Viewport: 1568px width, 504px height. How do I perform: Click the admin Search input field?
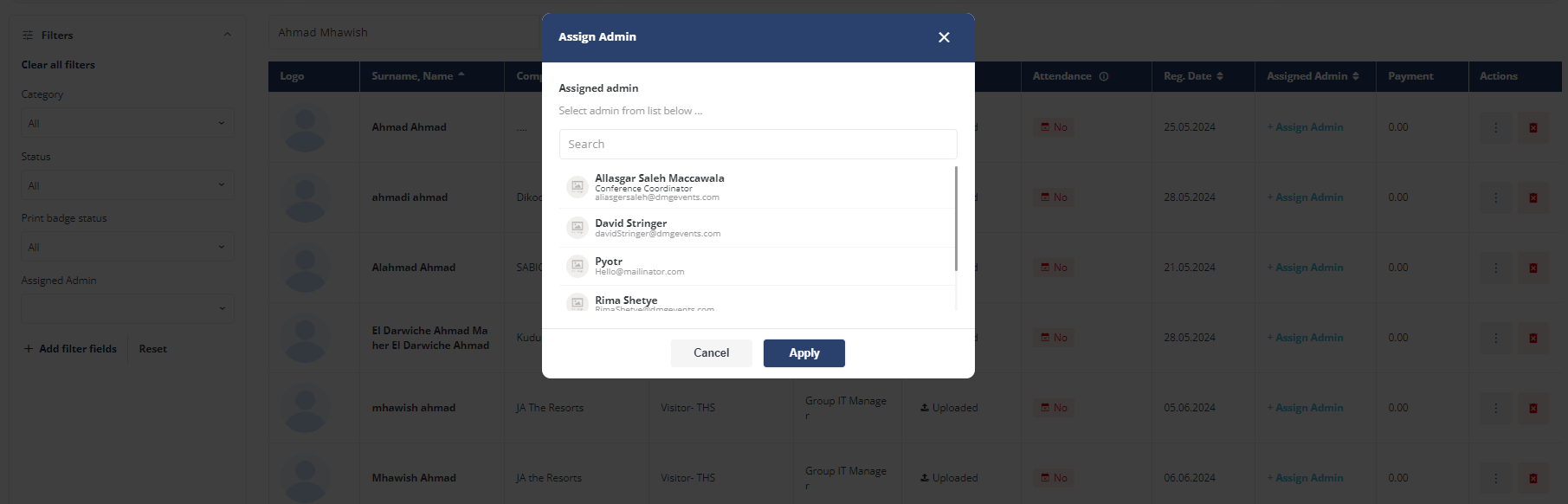tap(758, 145)
